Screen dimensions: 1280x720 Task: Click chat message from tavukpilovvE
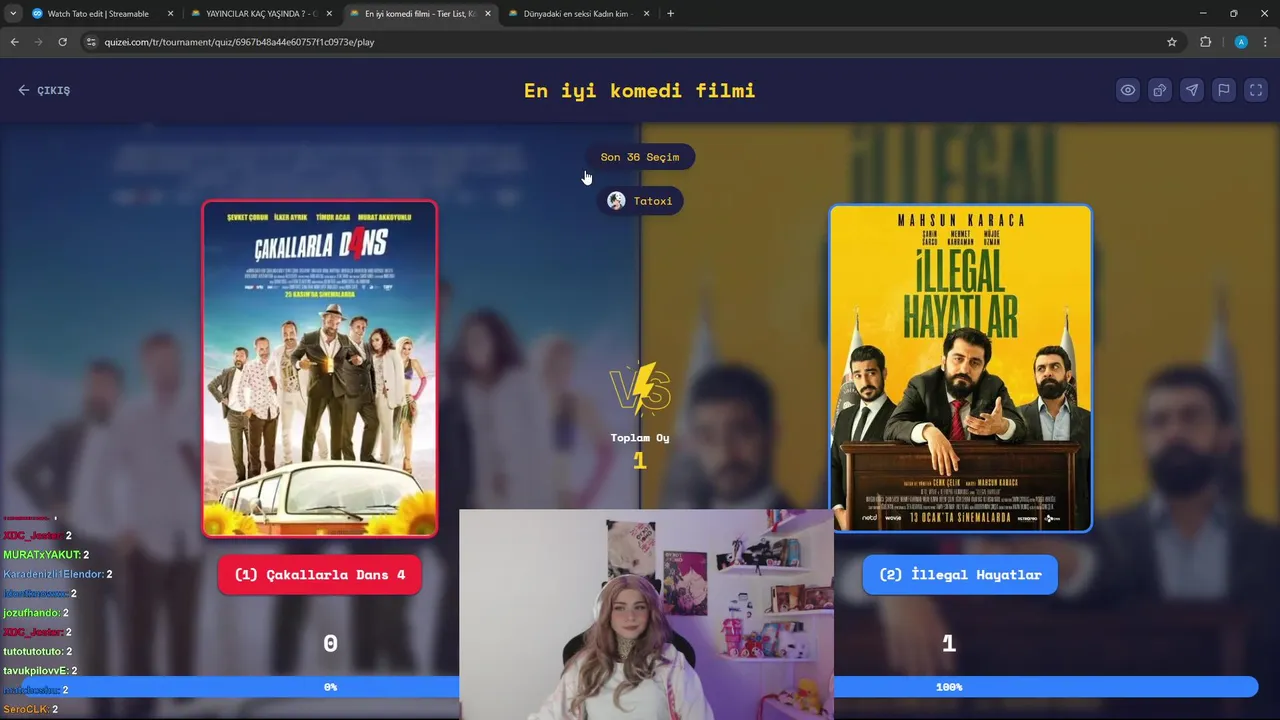pyautogui.click(x=40, y=671)
